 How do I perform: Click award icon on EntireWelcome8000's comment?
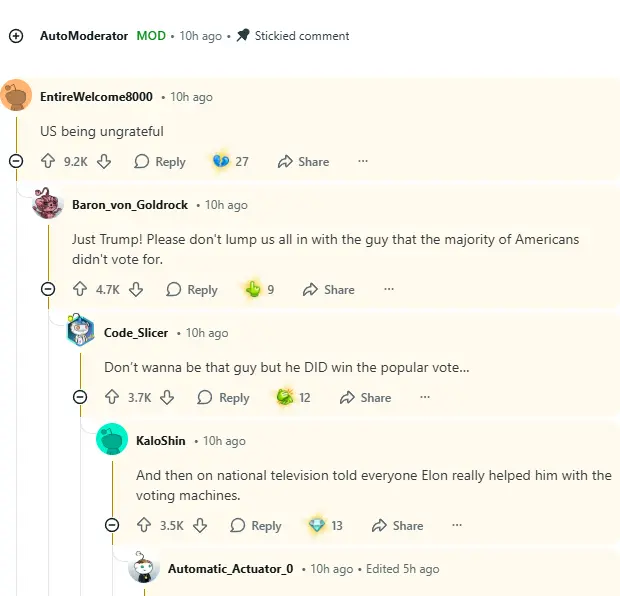point(220,161)
